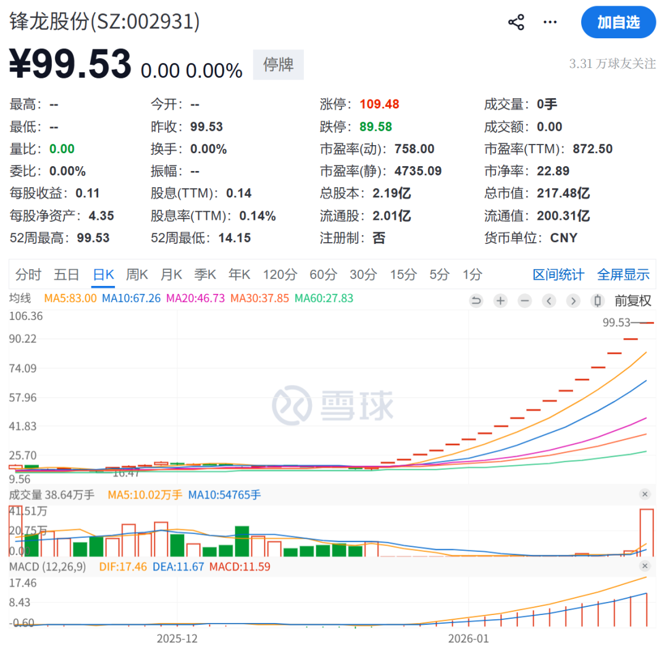Click the candlestick style icon
This screenshot has height=649, width=667.
597,300
